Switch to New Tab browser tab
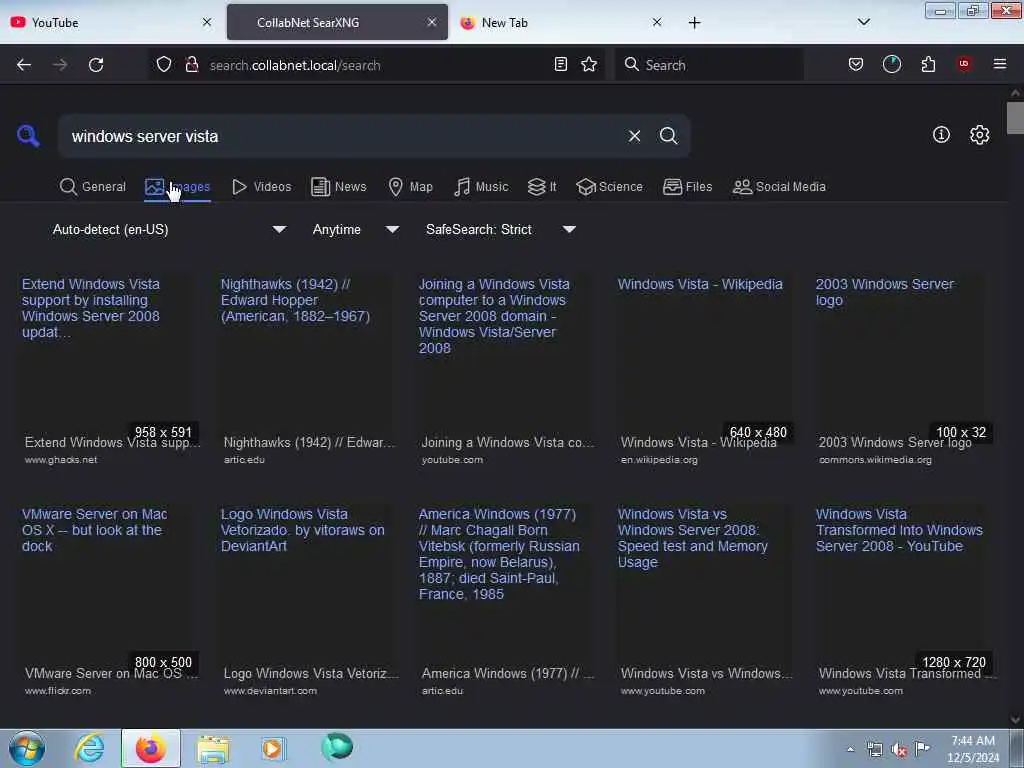The width and height of the screenshot is (1024, 768). pyautogui.click(x=562, y=22)
